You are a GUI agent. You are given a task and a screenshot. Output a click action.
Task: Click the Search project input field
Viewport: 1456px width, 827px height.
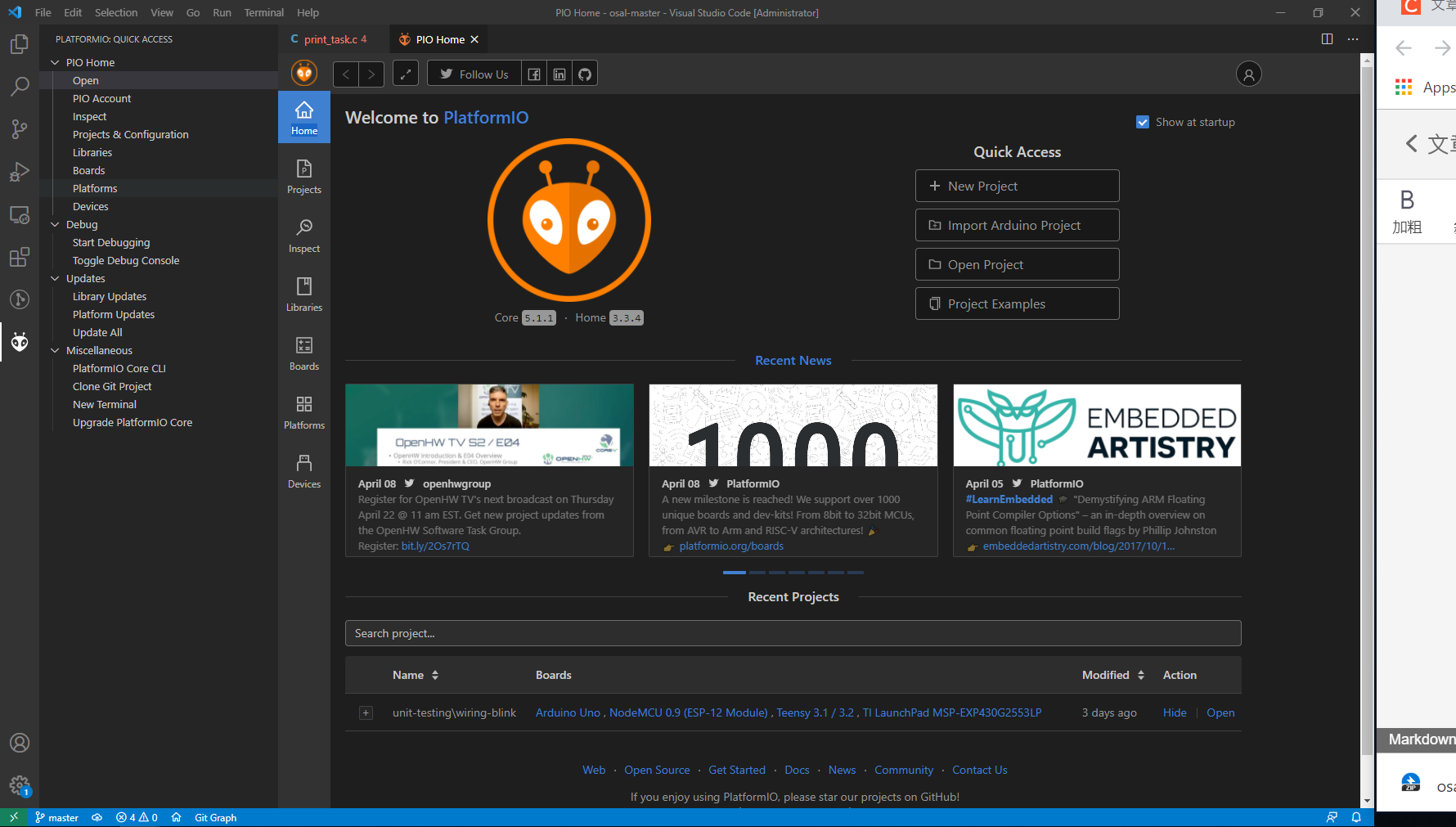[793, 633]
